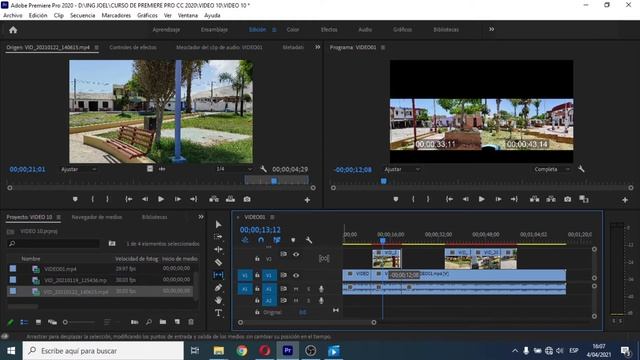Screen dimensions: 640x360
Task: Open the Secuencia menu
Action: tap(82, 16)
